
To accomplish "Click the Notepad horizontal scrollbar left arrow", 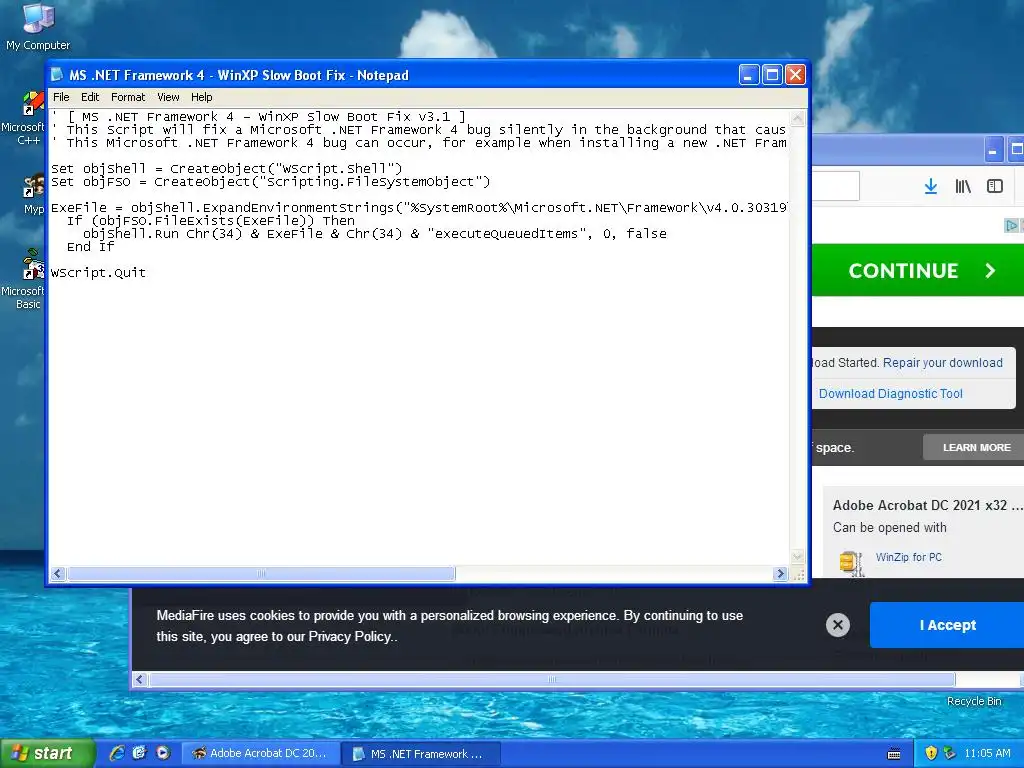I will [x=57, y=573].
